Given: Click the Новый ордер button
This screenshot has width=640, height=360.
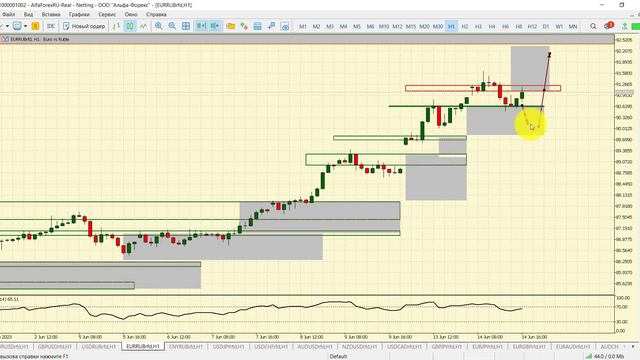Looking at the screenshot, I should pyautogui.click(x=84, y=26).
